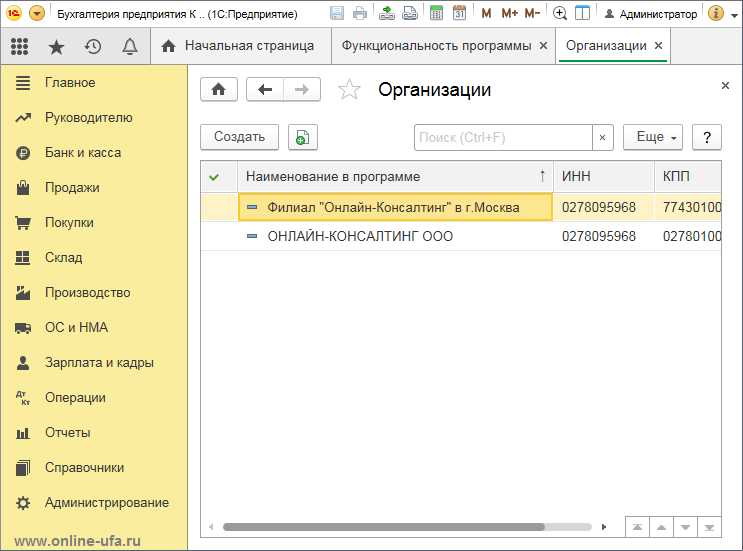Screen dimensions: 743x551
Task: Click the panel layout icon in title bar
Action: (582, 13)
